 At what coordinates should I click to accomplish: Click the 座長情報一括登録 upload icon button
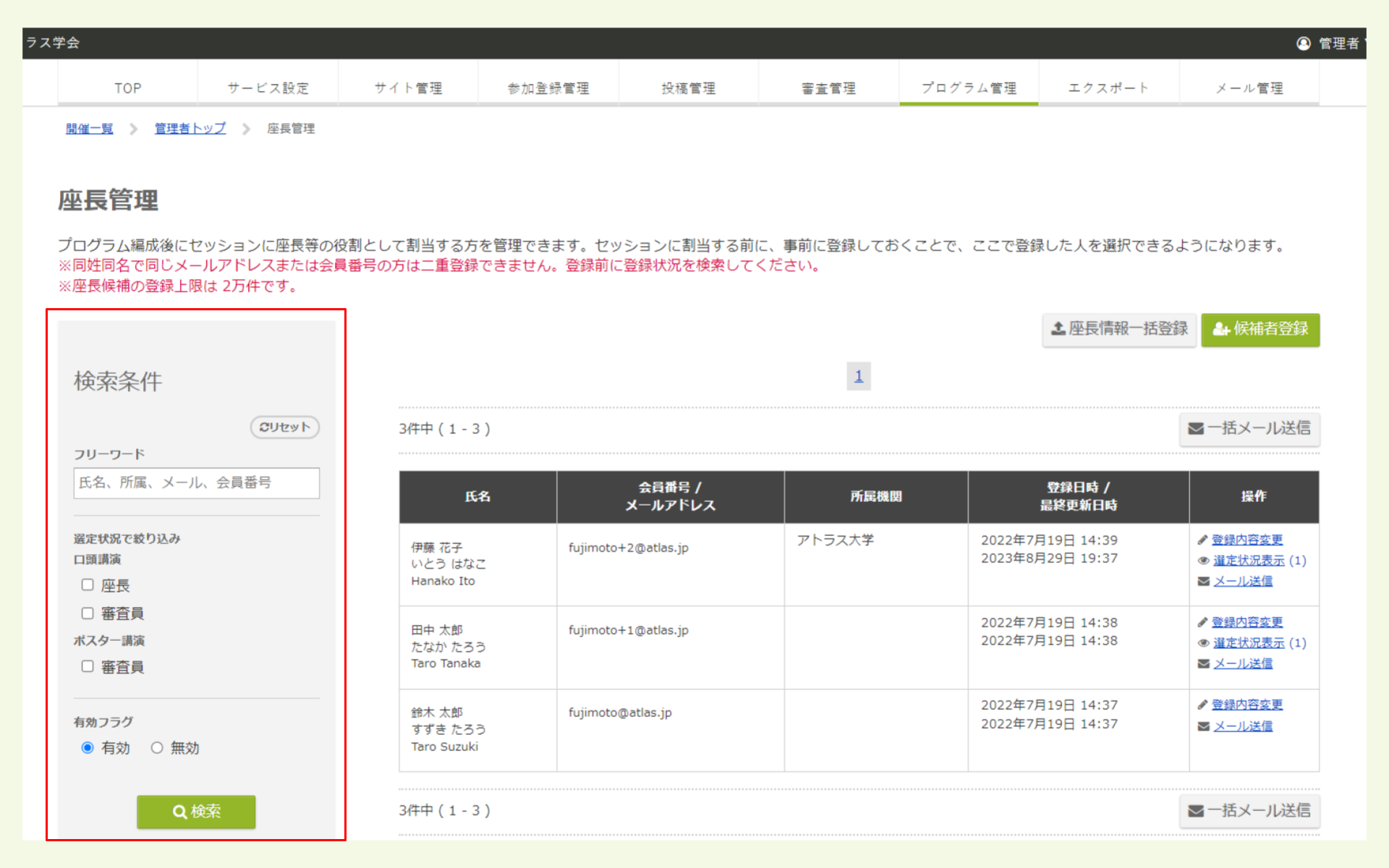(1118, 330)
